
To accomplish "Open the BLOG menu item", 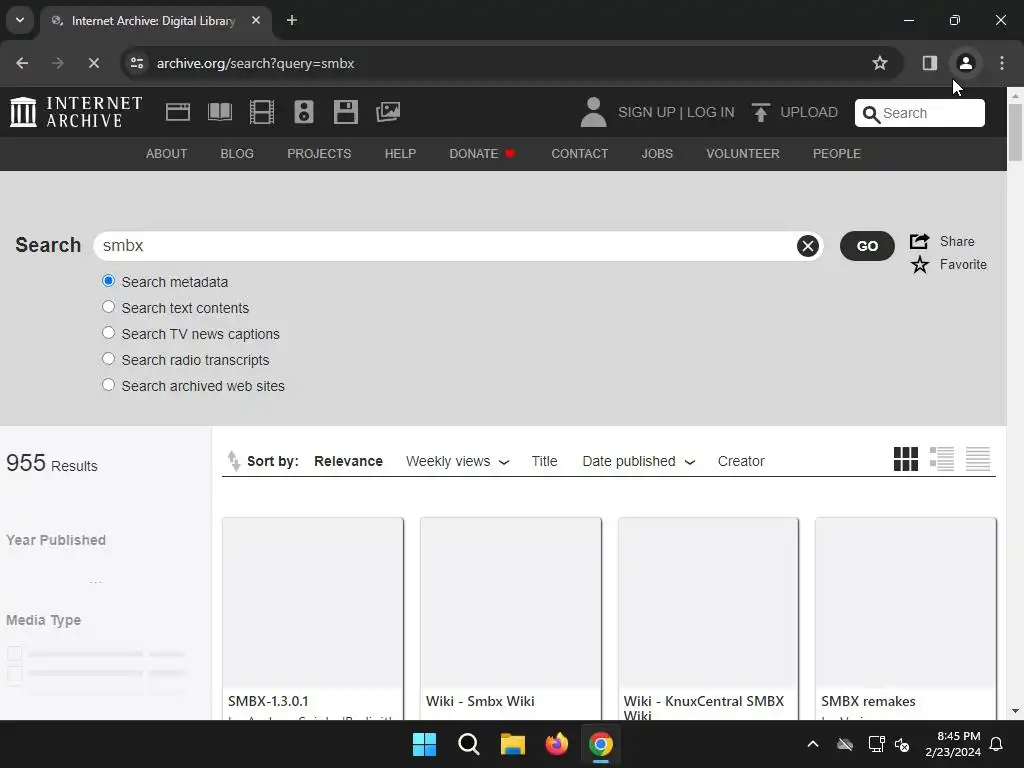I will pos(236,153).
